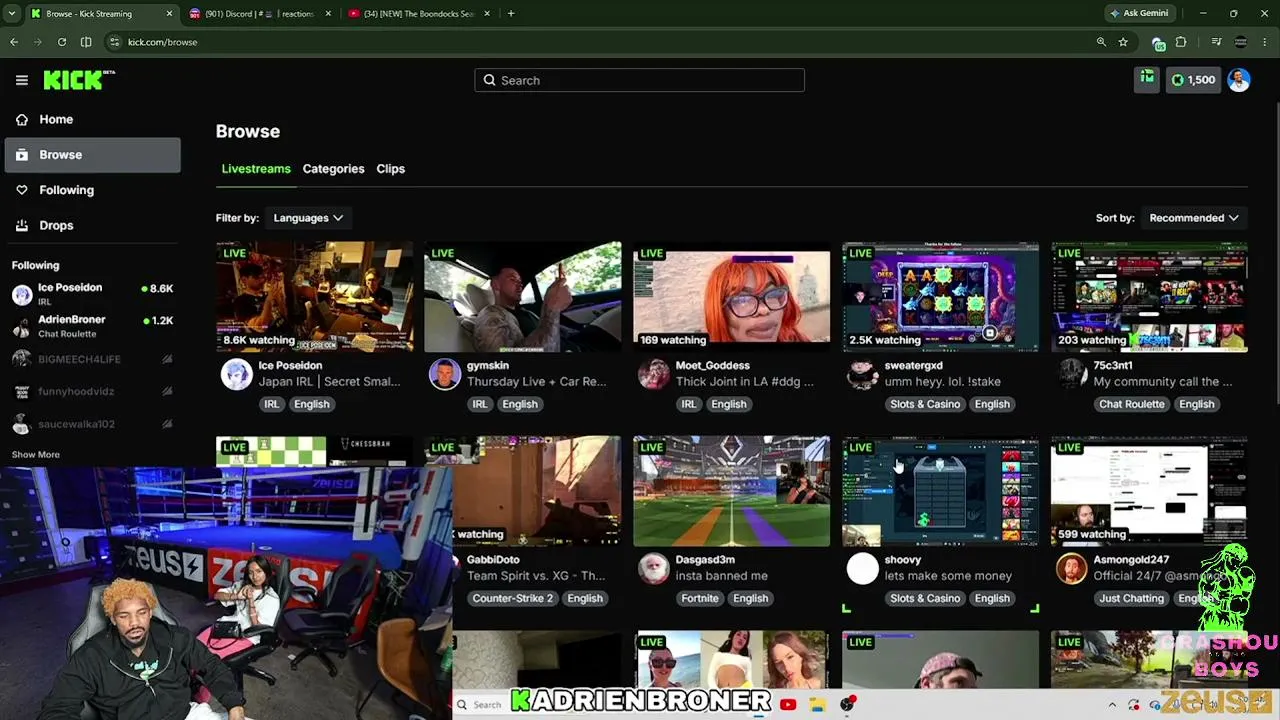Screen dimensions: 1280x720
Task: Open the Kick points balance showing 1,500
Action: 1193,80
